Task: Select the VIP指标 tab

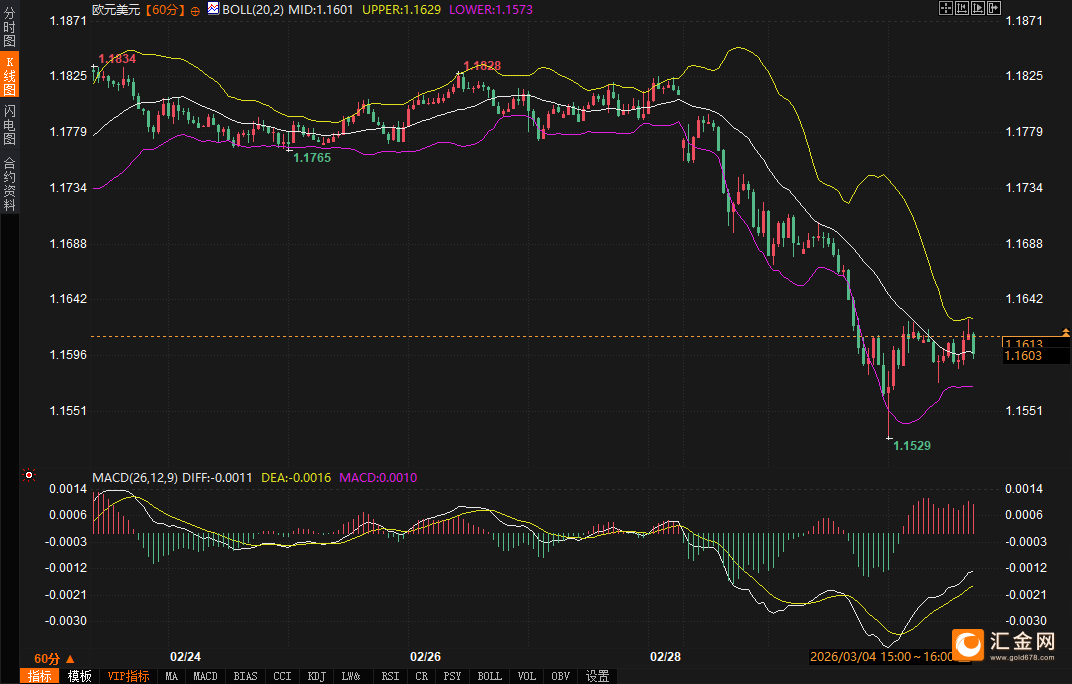Action: tap(128, 676)
